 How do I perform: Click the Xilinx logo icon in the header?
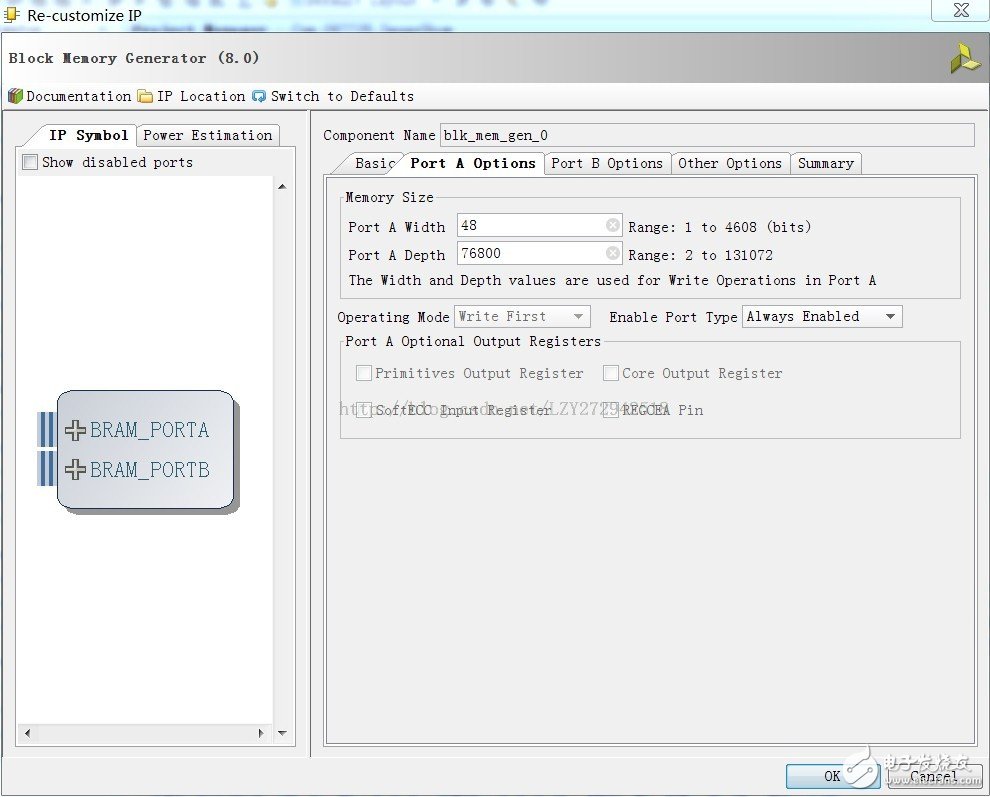point(964,58)
